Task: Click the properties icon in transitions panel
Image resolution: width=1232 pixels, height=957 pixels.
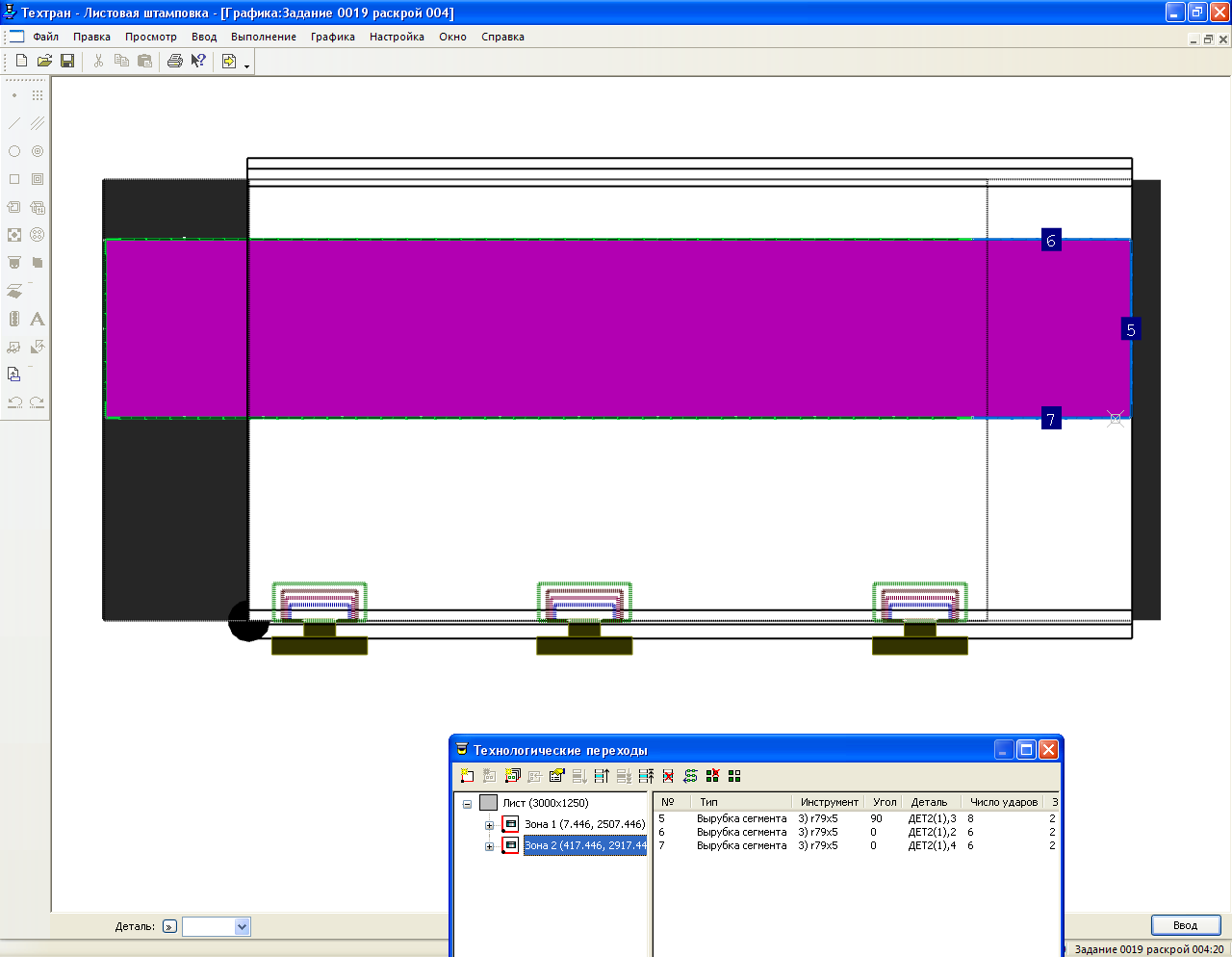Action: pos(556,776)
